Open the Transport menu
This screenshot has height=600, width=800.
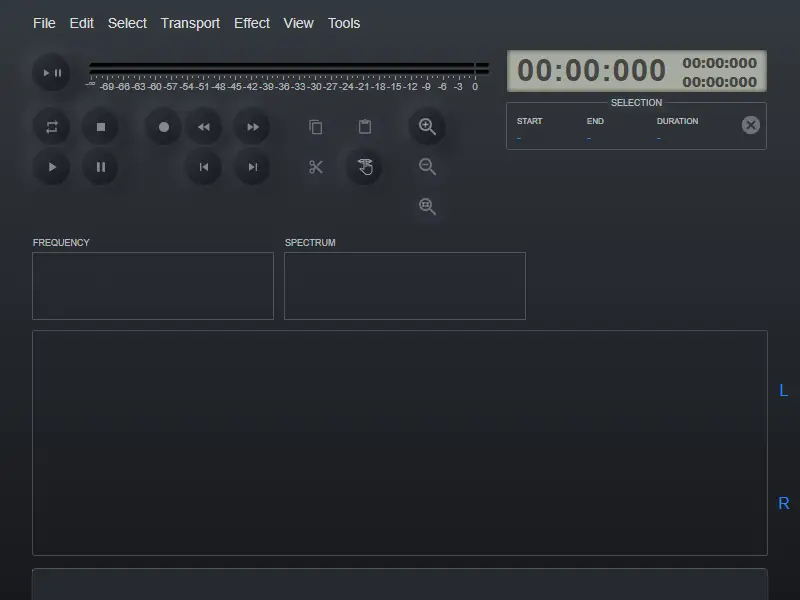tap(190, 23)
